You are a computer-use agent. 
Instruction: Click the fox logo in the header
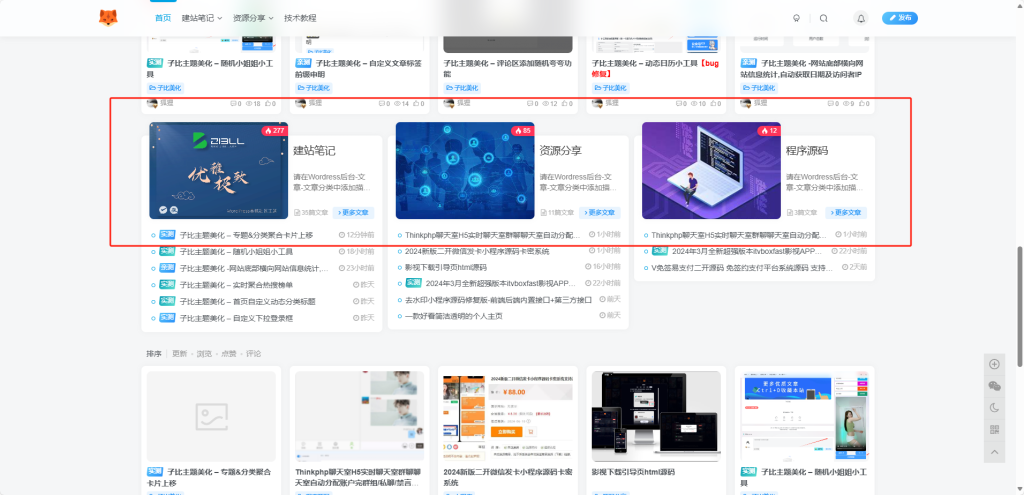[108, 18]
